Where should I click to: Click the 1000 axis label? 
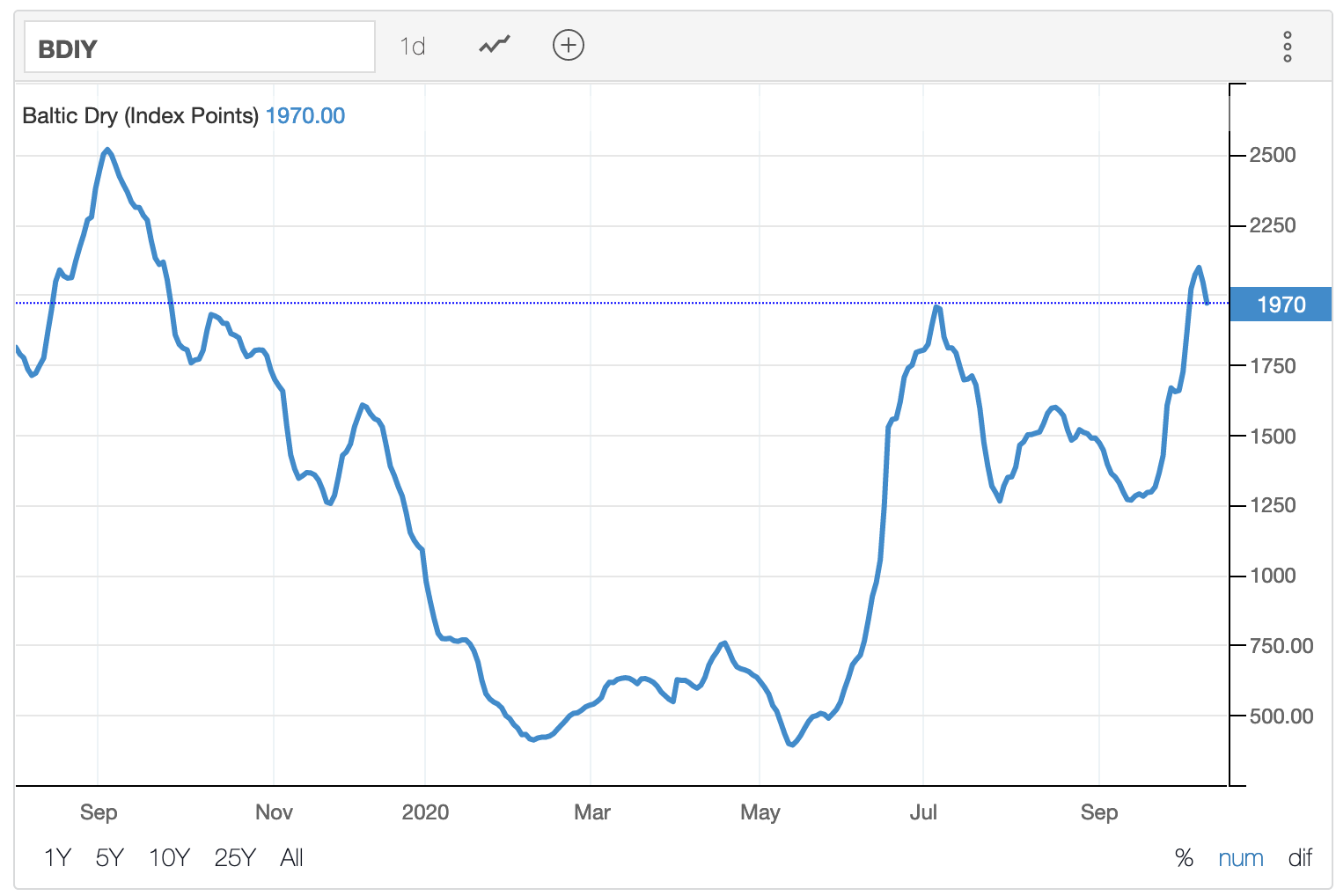(1273, 576)
